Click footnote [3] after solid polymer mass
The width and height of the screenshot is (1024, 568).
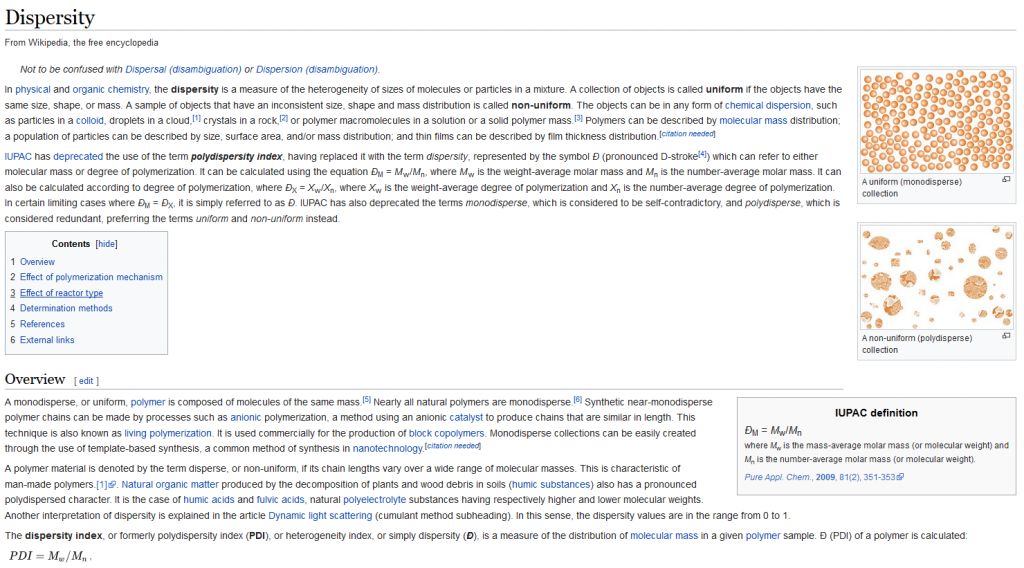point(578,118)
